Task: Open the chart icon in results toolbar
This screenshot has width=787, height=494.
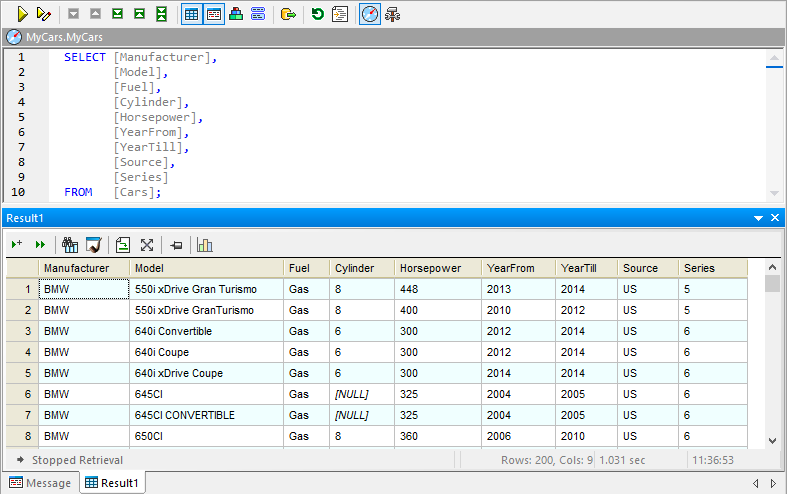Action: [205, 245]
